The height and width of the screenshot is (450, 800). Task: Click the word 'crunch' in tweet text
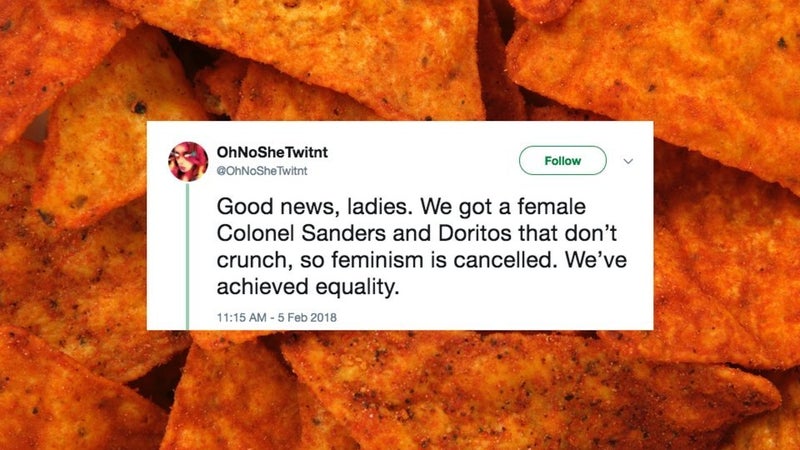(254, 260)
